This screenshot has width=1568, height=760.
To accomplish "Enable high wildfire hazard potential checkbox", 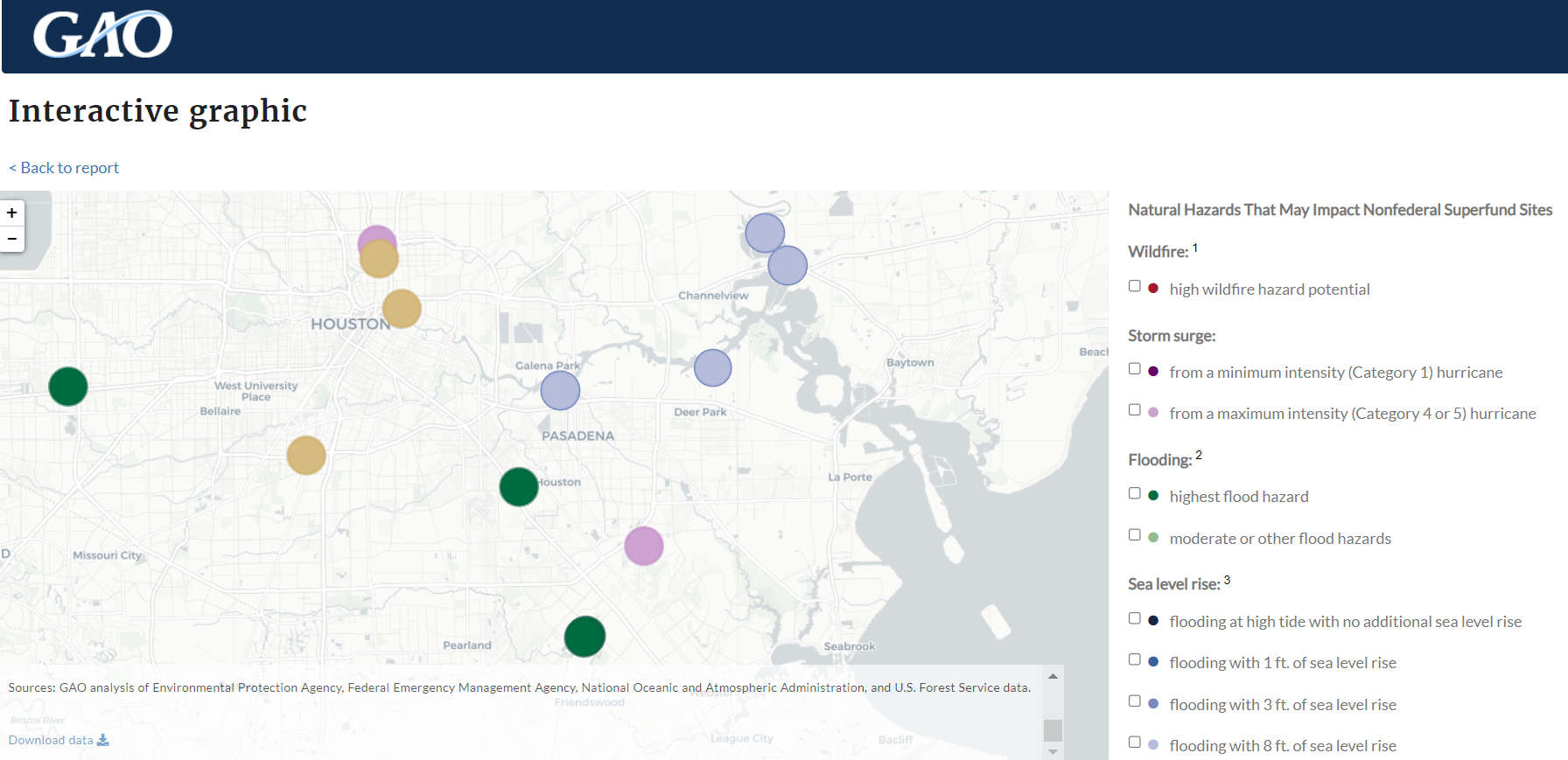I will [x=1135, y=286].
